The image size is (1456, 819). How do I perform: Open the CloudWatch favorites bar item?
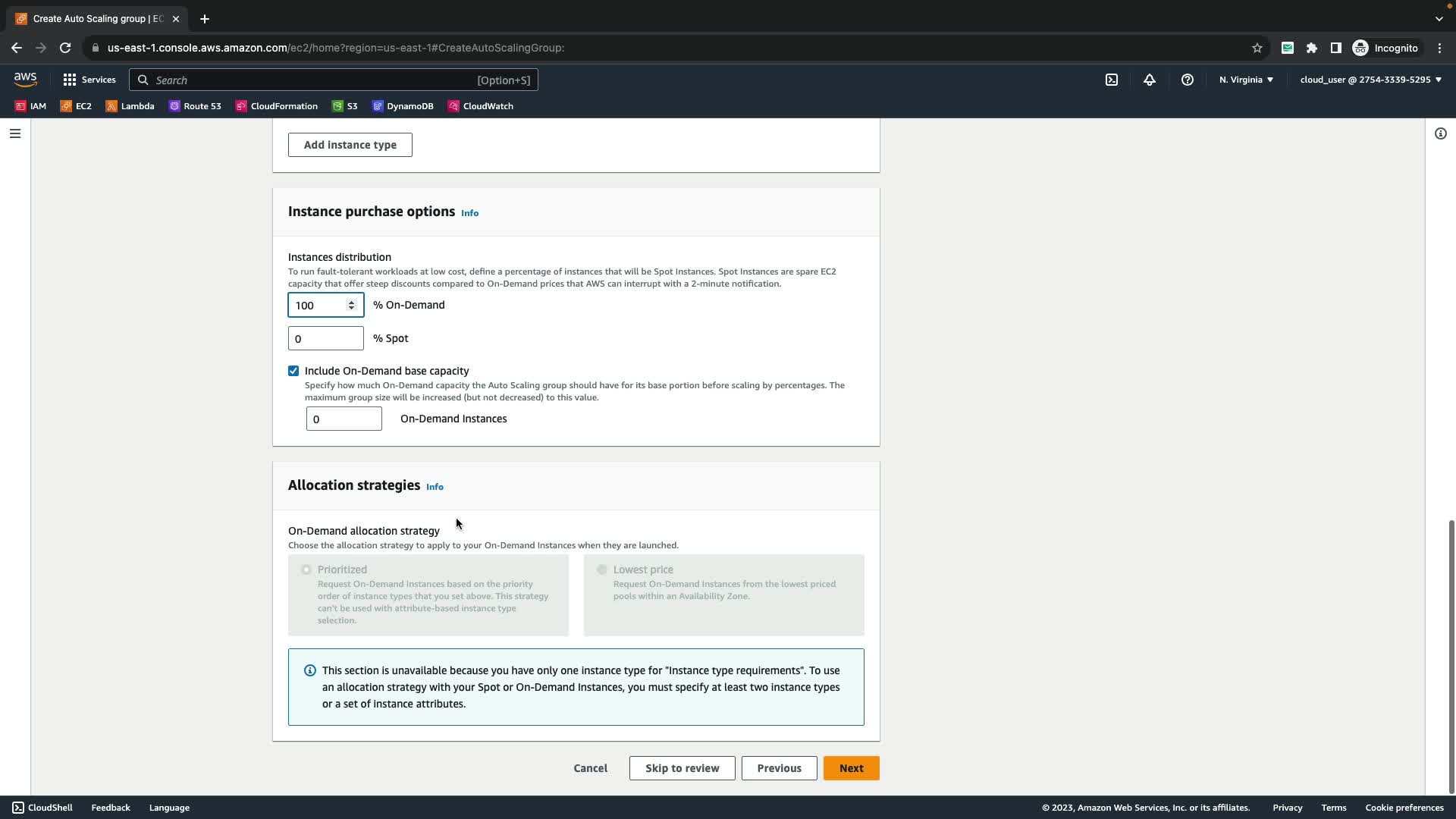[480, 106]
